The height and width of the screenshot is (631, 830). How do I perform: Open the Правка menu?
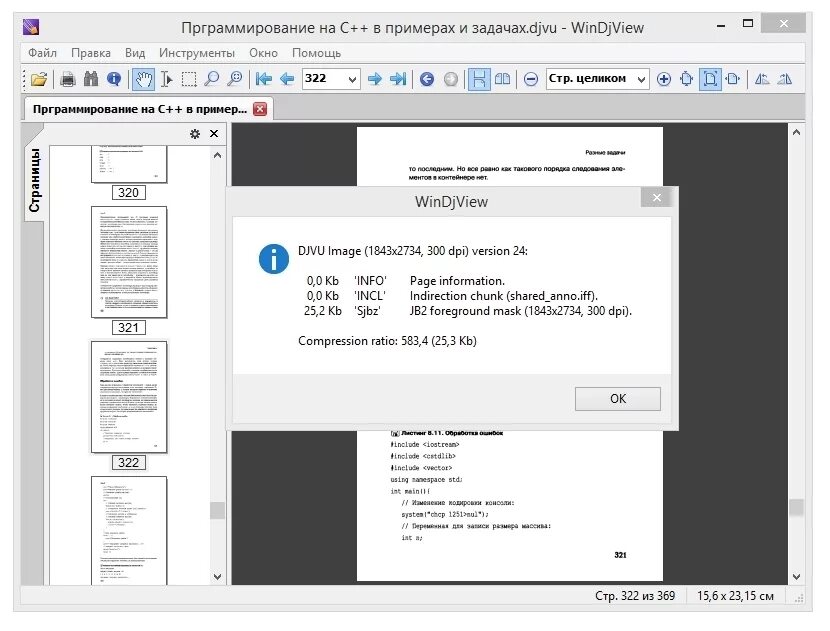[91, 53]
